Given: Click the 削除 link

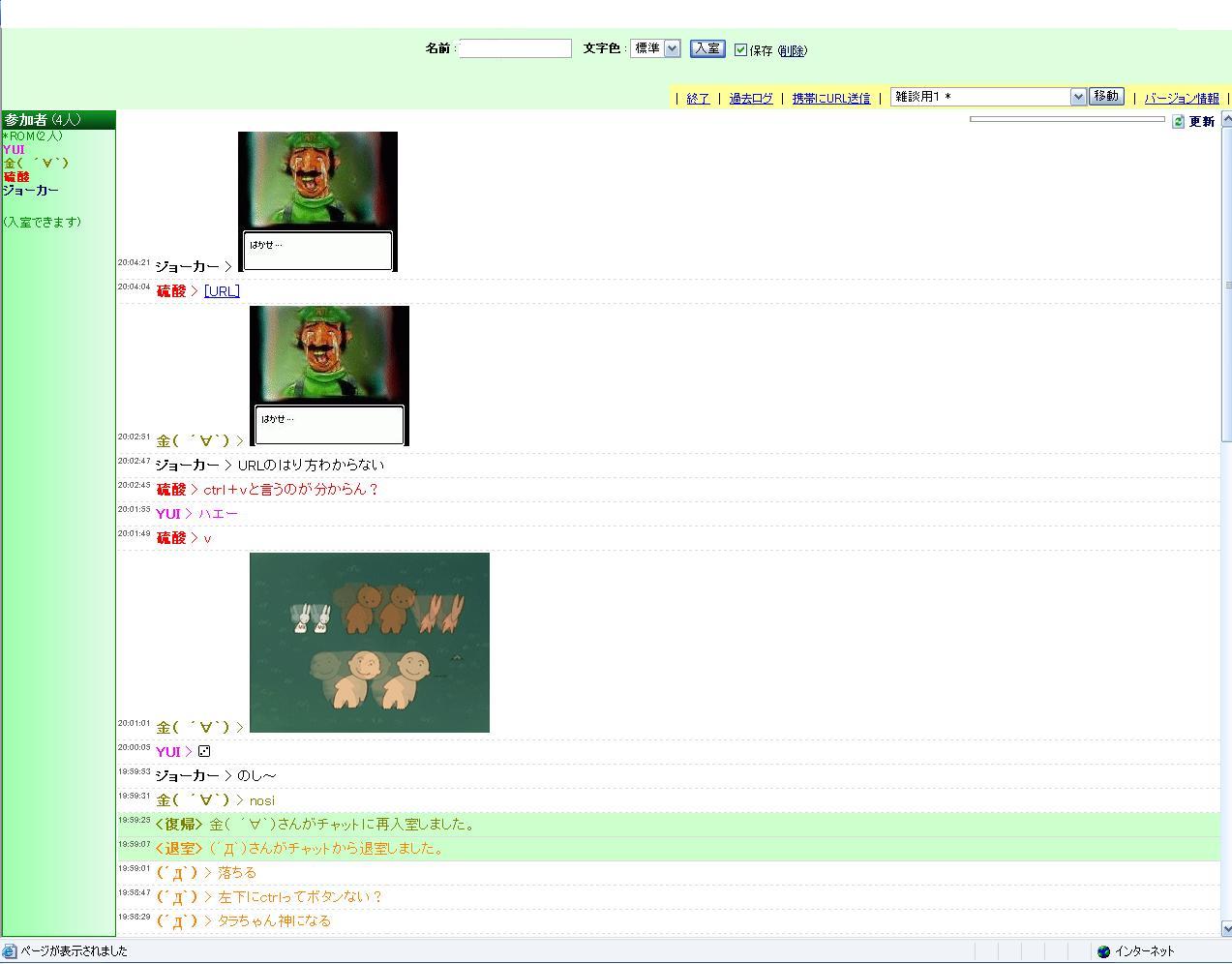Looking at the screenshot, I should pos(792,51).
